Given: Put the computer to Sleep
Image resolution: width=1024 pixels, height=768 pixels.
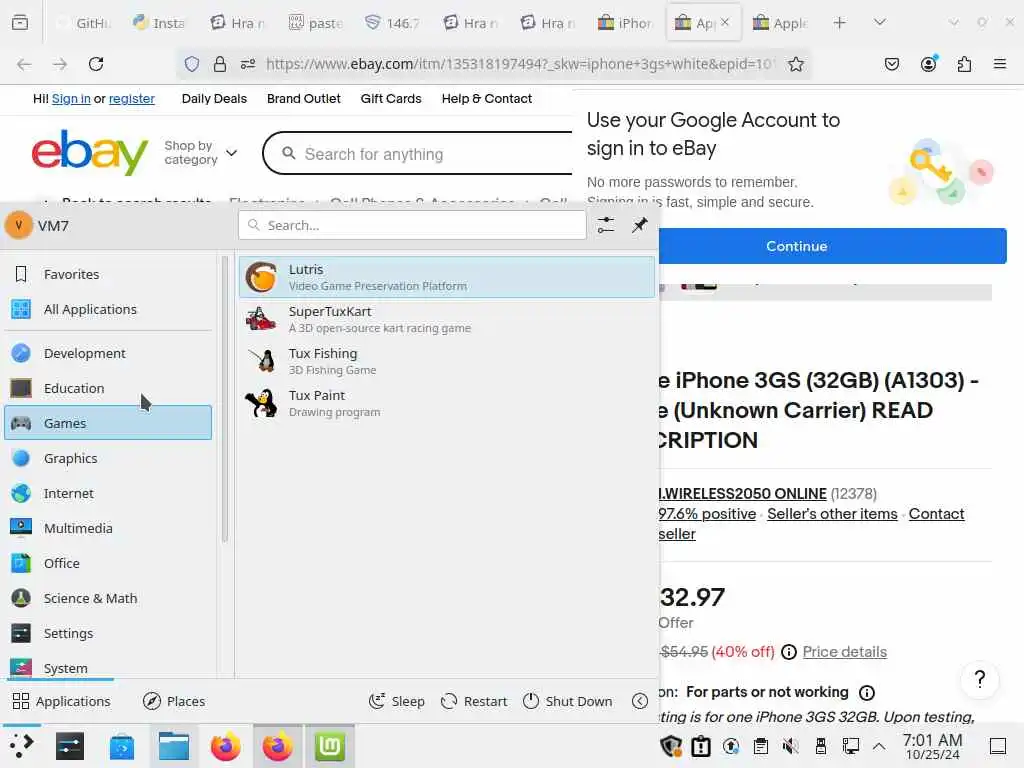Looking at the screenshot, I should pos(396,701).
